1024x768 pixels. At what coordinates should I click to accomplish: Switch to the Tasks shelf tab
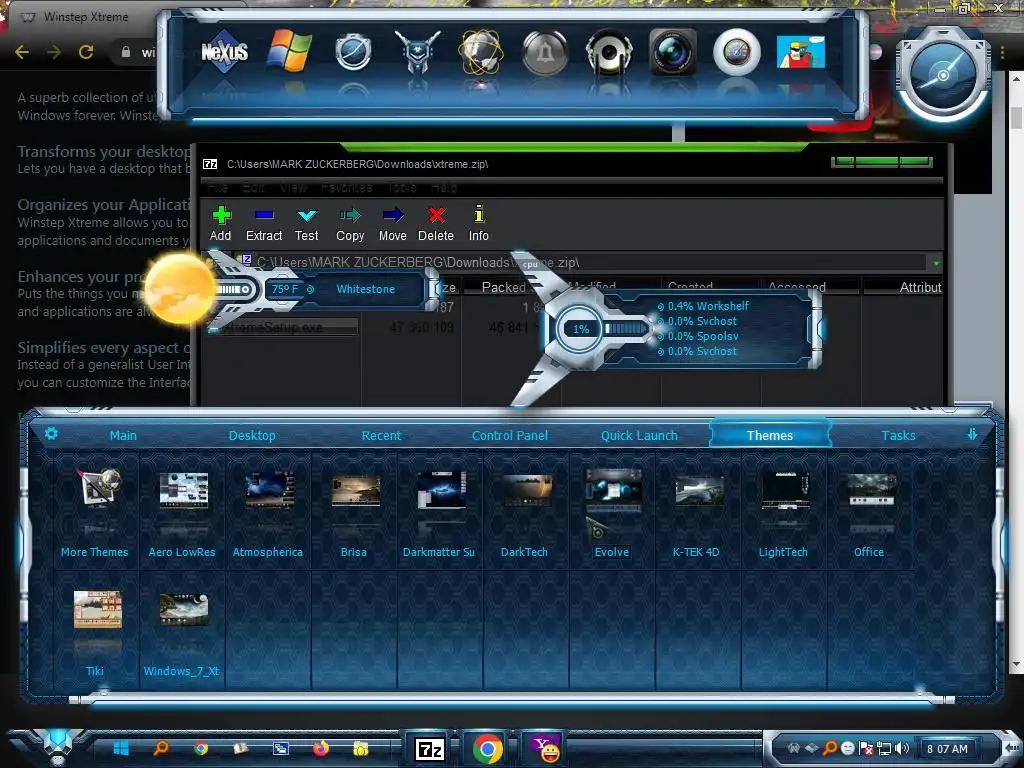coord(899,436)
